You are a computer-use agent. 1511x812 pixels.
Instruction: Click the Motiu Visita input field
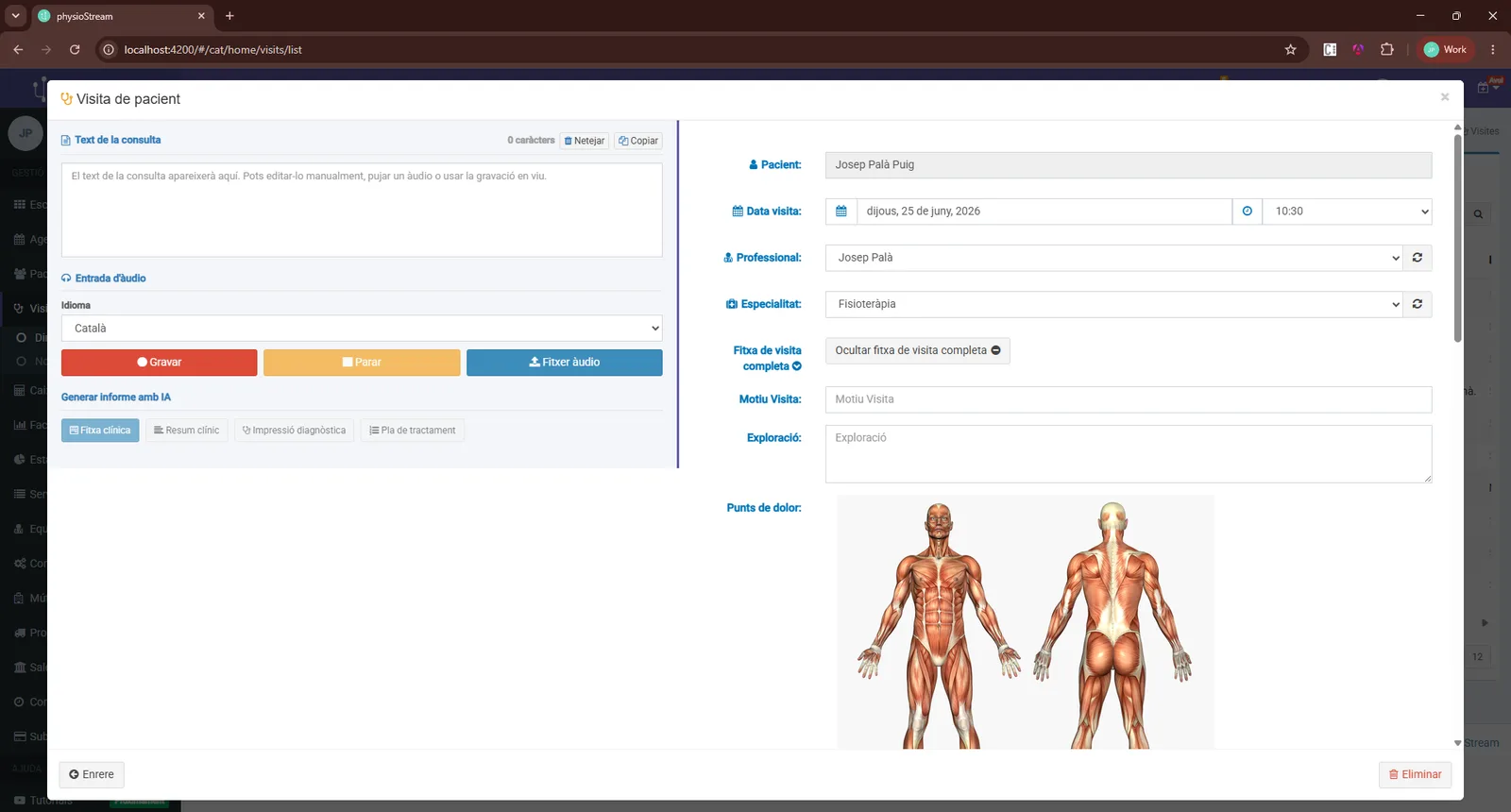1129,399
